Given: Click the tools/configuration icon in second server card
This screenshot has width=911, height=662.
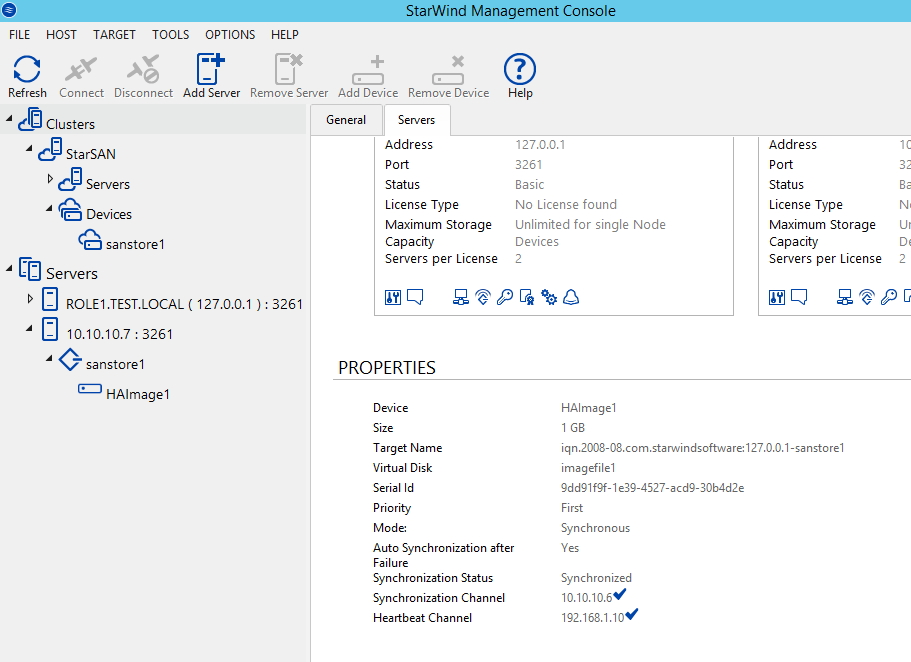Looking at the screenshot, I should click(x=777, y=298).
